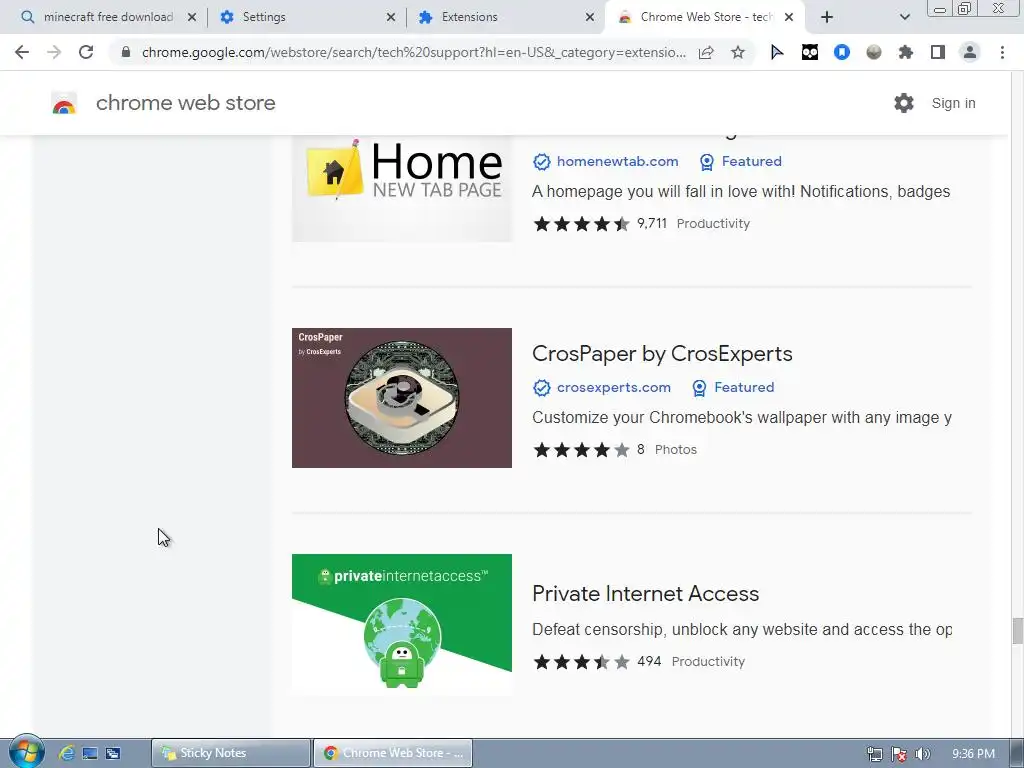Close the minecraft free download tab
This screenshot has height=768, width=1024.
[x=192, y=17]
